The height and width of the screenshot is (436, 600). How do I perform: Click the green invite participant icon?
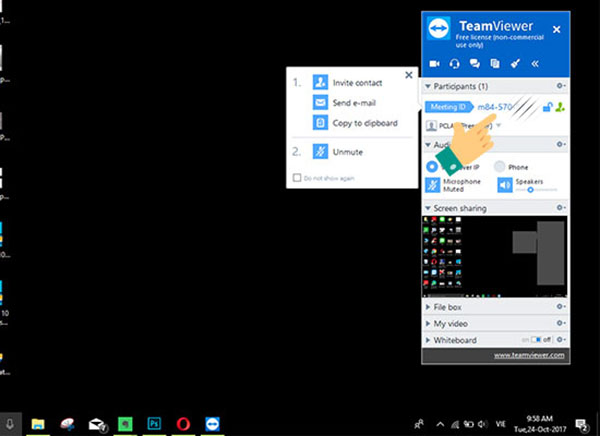click(x=560, y=107)
